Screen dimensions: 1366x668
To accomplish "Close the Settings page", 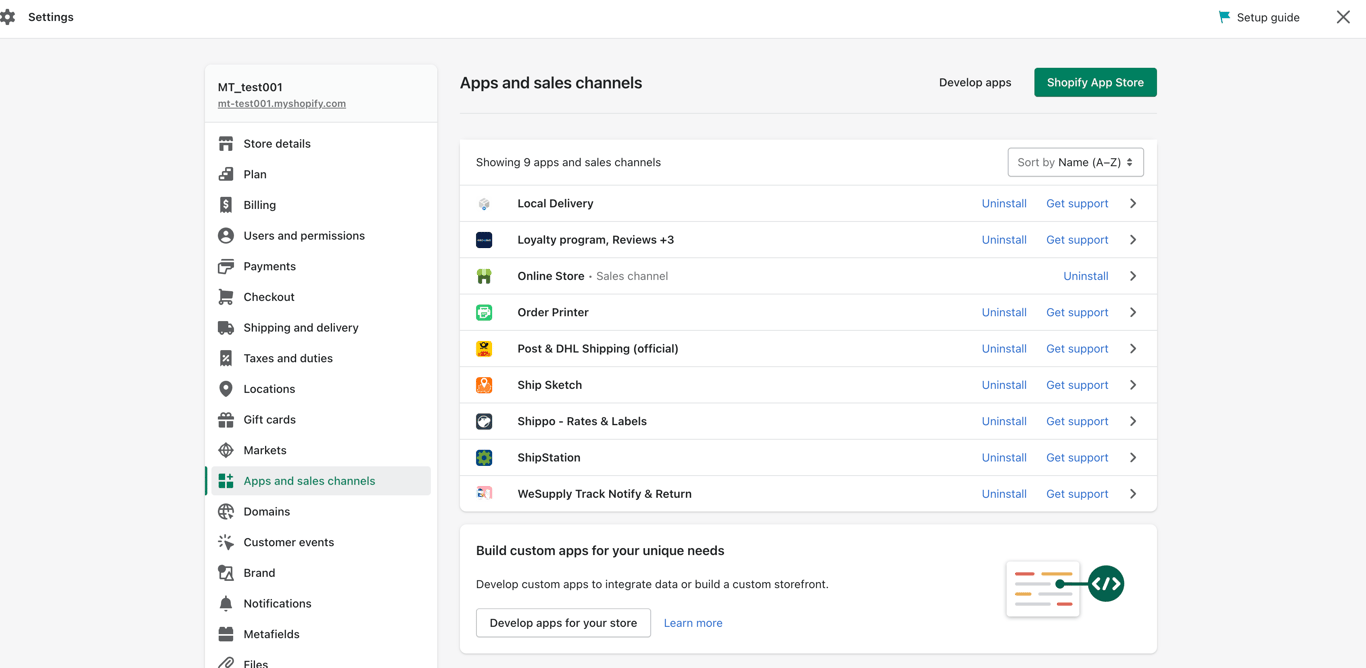I will pyautogui.click(x=1343, y=17).
